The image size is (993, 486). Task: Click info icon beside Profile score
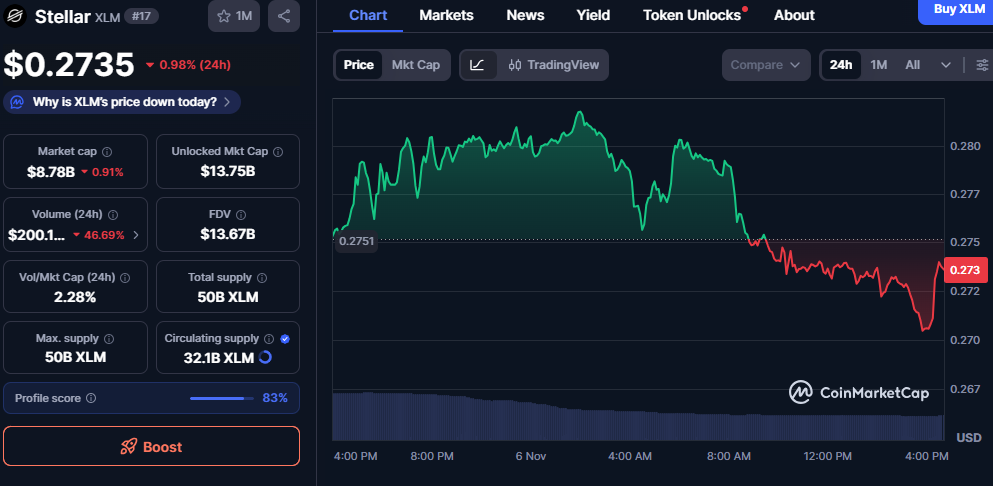click(x=91, y=398)
